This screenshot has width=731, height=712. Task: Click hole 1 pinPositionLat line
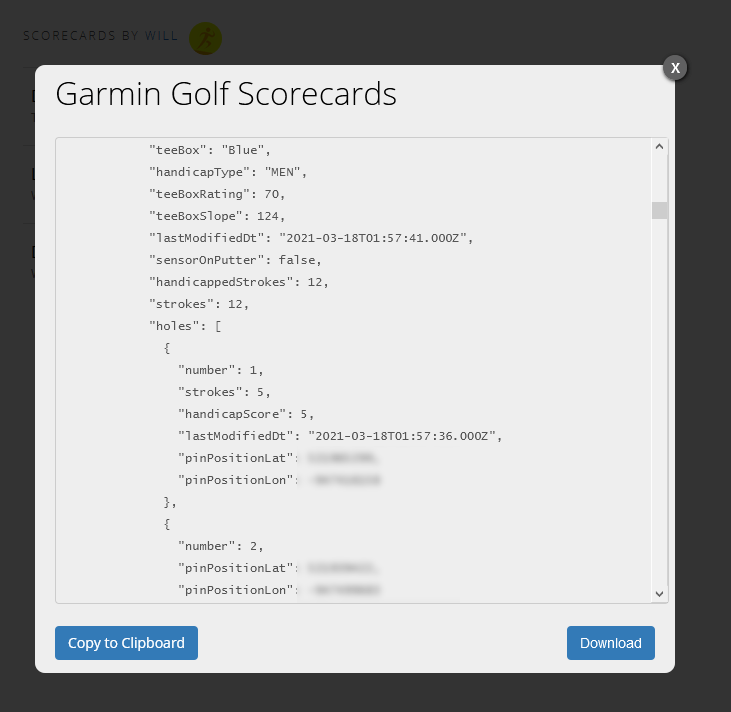click(279, 458)
